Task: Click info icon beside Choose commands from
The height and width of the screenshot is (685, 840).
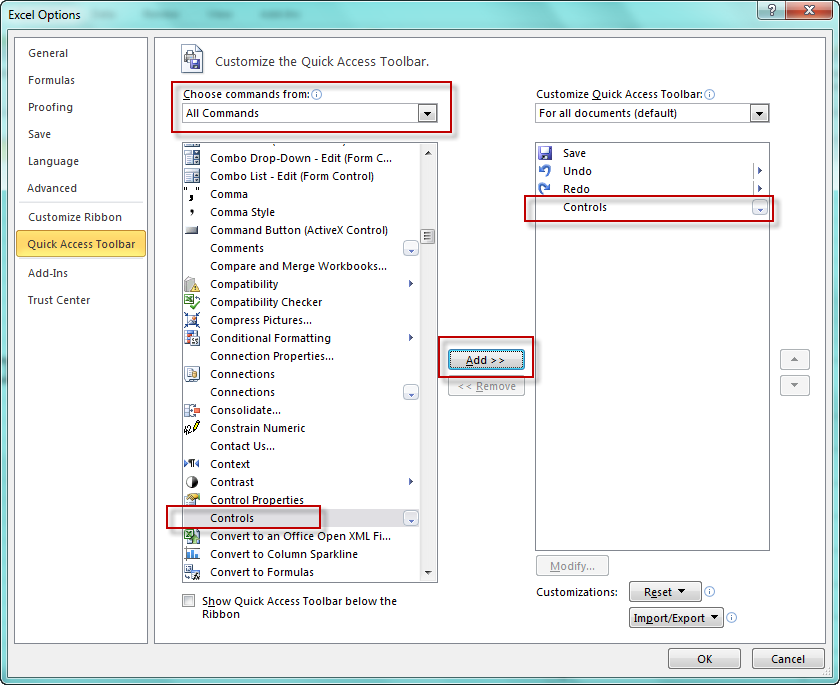Action: click(317, 94)
